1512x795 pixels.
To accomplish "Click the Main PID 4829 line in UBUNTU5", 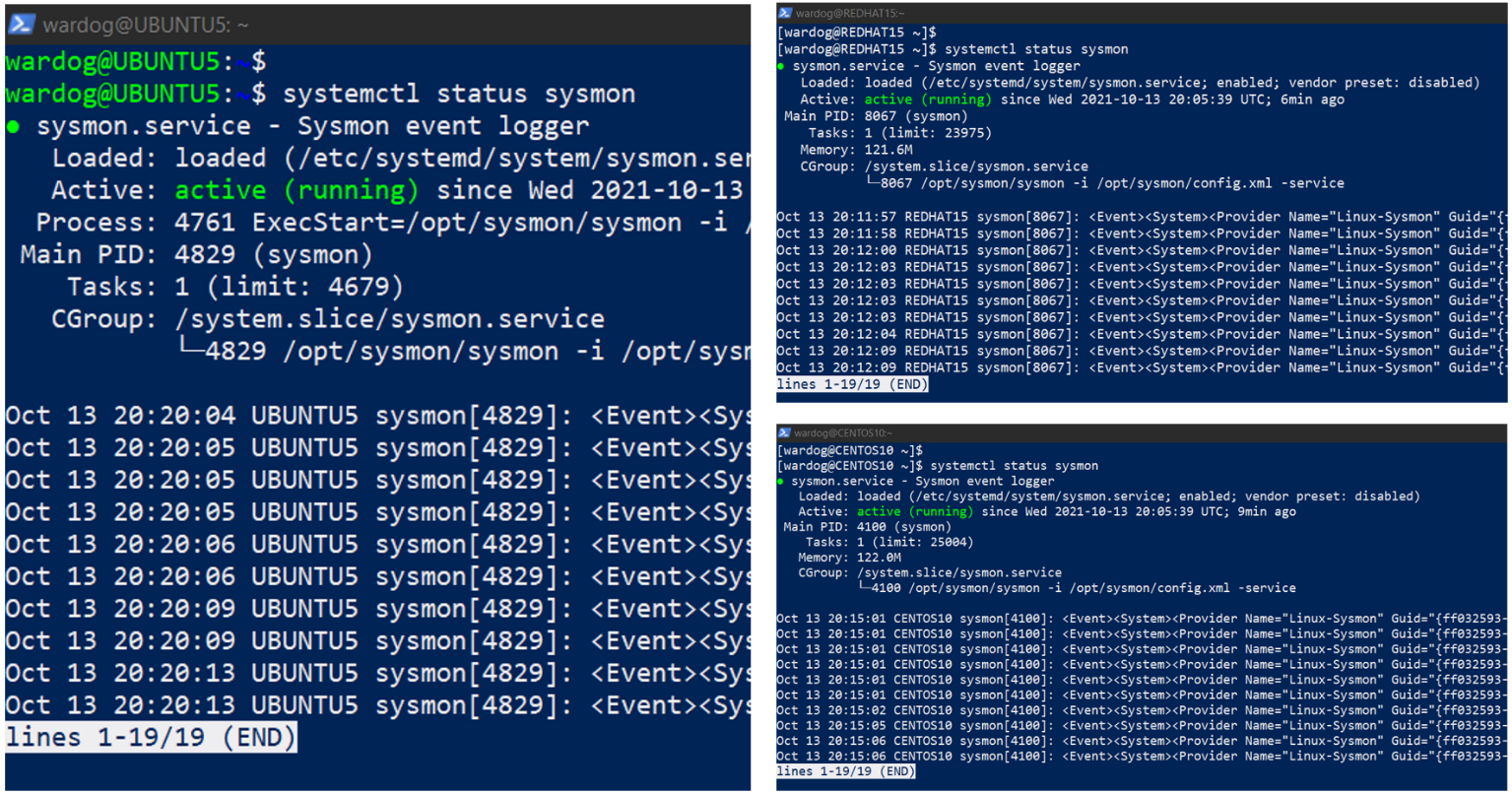I will click(196, 255).
